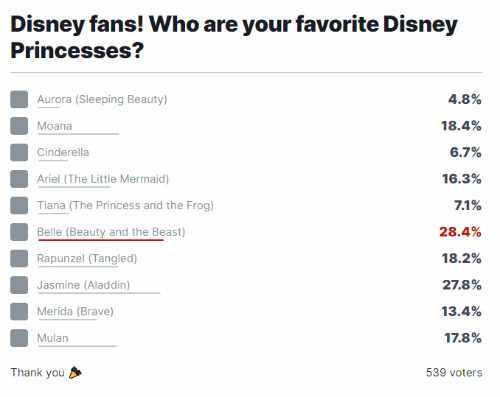This screenshot has width=500, height=397.
Task: Select the Cinderella checkbox
Action: [19, 152]
